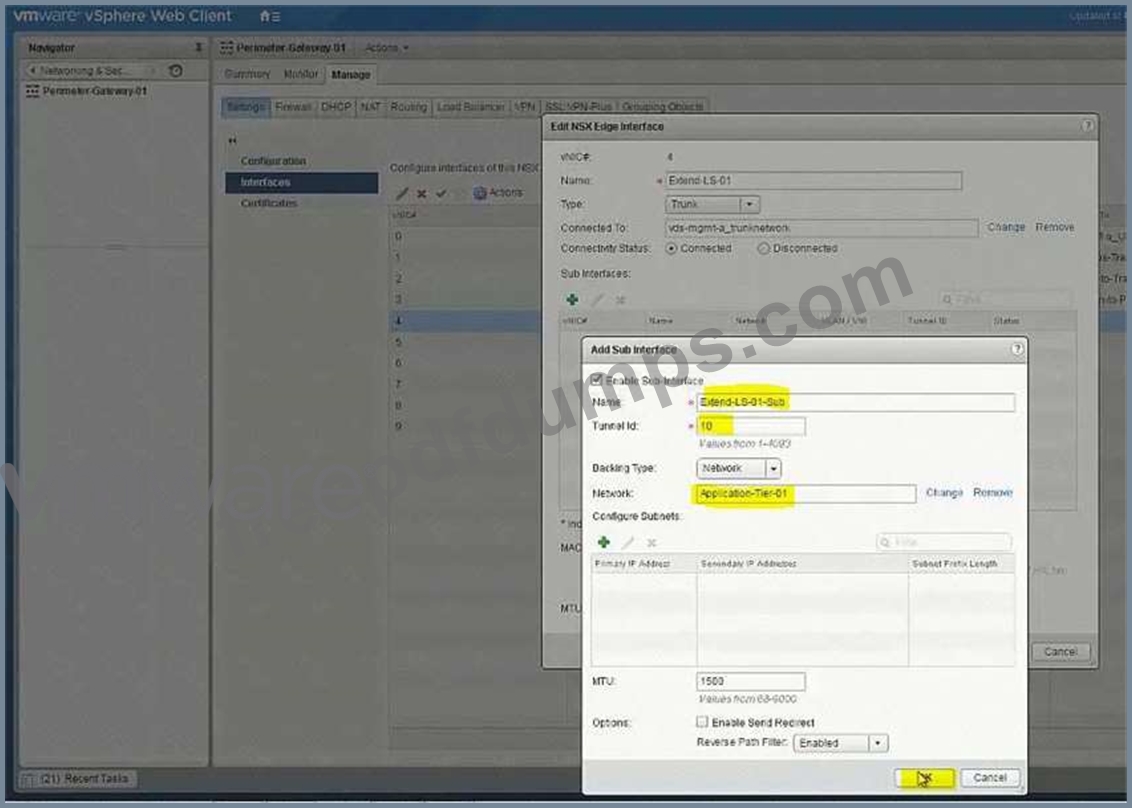
Task: Select Interfaces in settings list
Action: coord(302,183)
